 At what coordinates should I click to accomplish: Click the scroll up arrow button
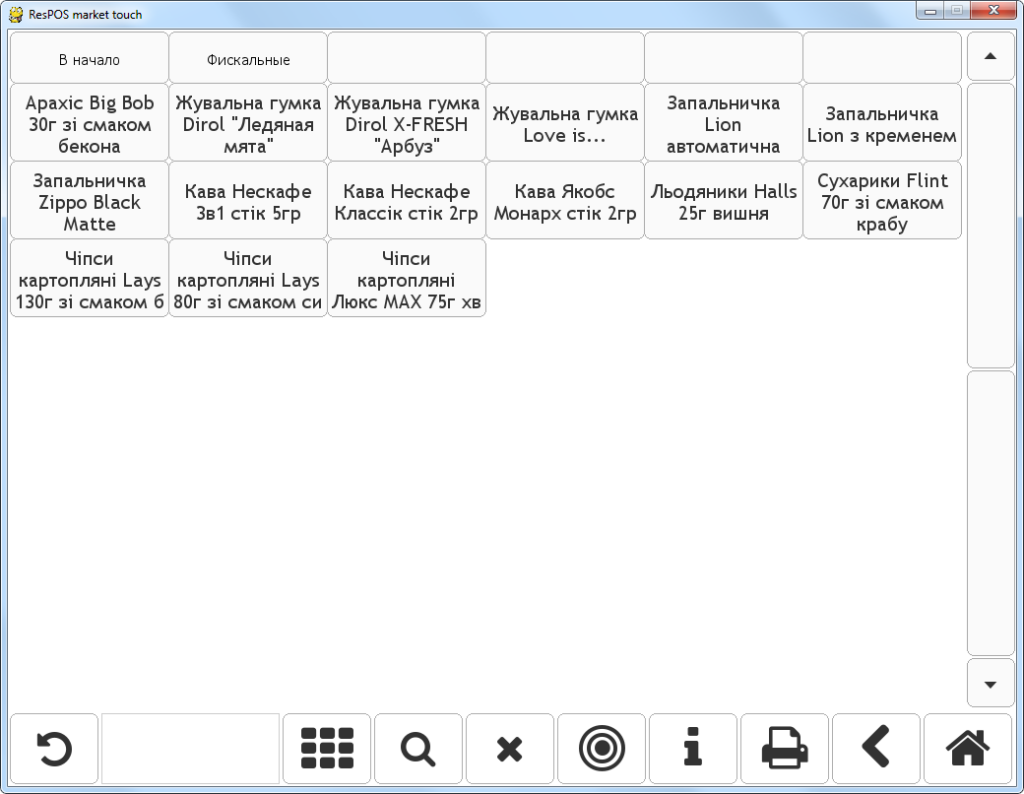point(990,56)
